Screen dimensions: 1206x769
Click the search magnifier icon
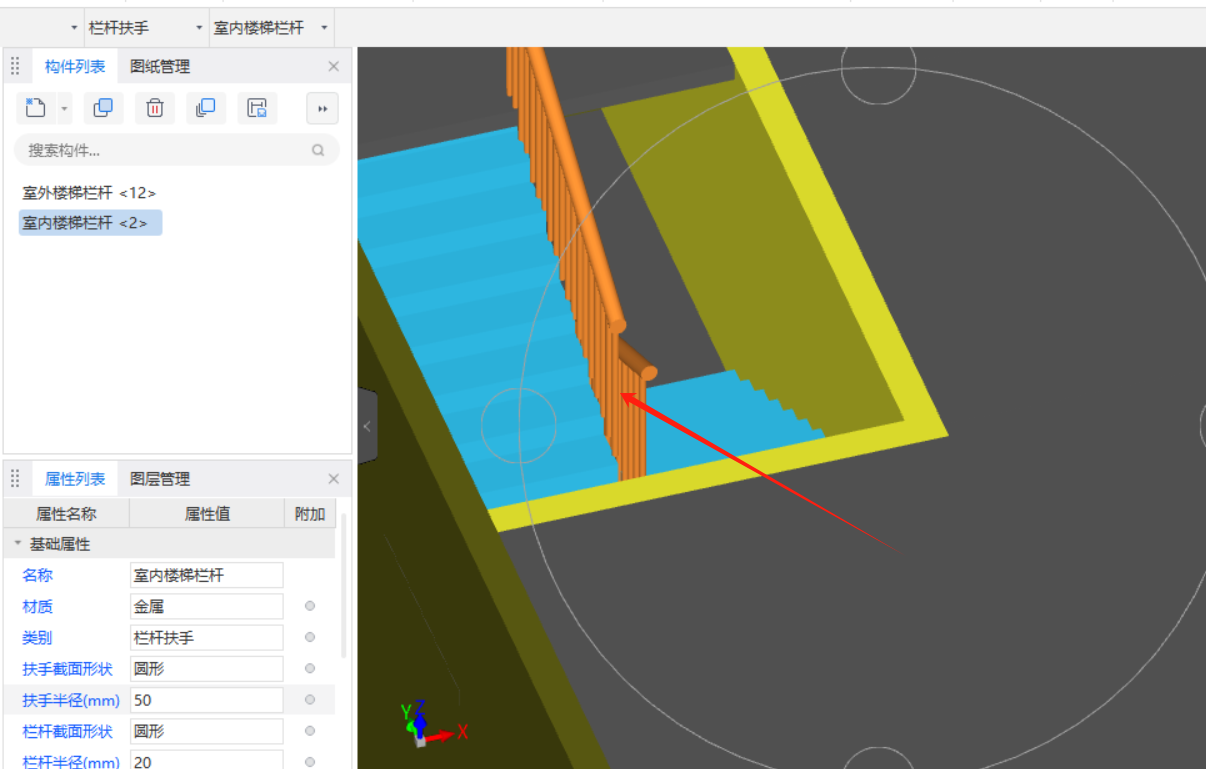point(318,150)
